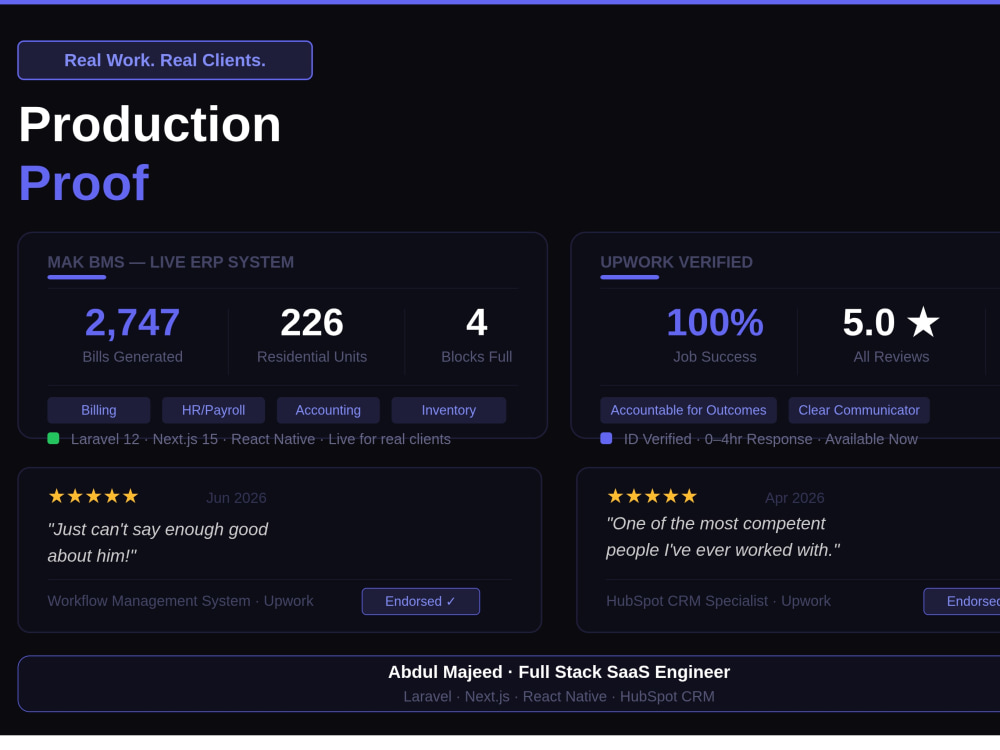
Task: Click the MAK BMS — Live ERP System heading
Action: (171, 262)
